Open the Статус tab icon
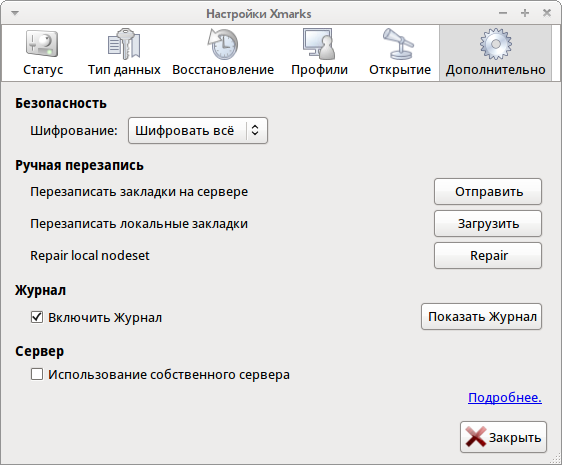Viewport: 562px width, 465px height. tap(42, 44)
